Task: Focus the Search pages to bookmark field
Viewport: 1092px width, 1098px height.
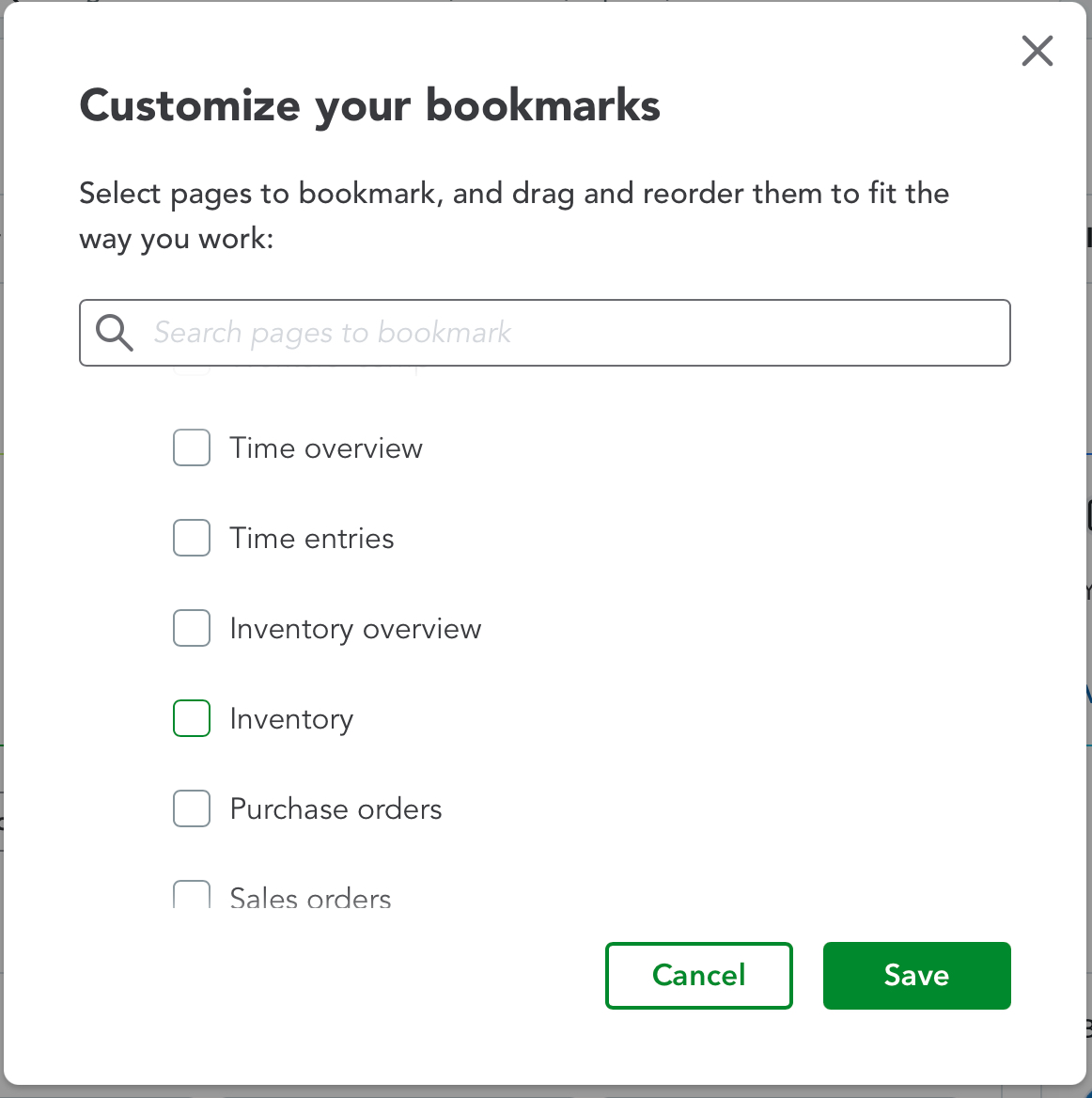Action: 564,333
